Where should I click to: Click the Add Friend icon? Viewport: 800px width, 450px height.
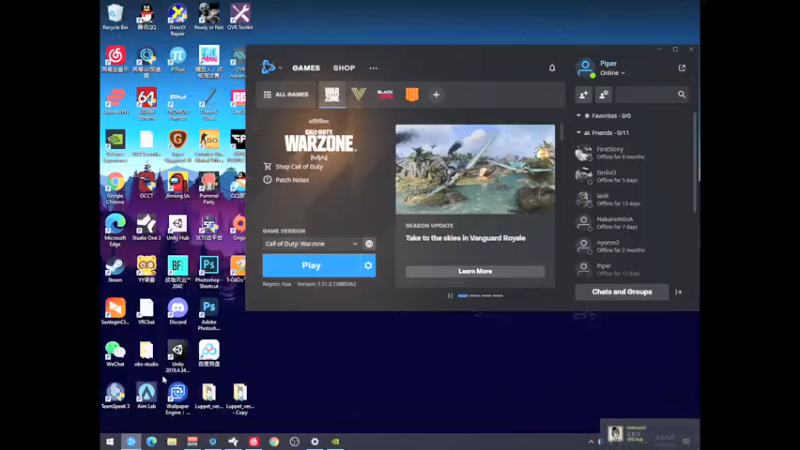click(x=584, y=95)
